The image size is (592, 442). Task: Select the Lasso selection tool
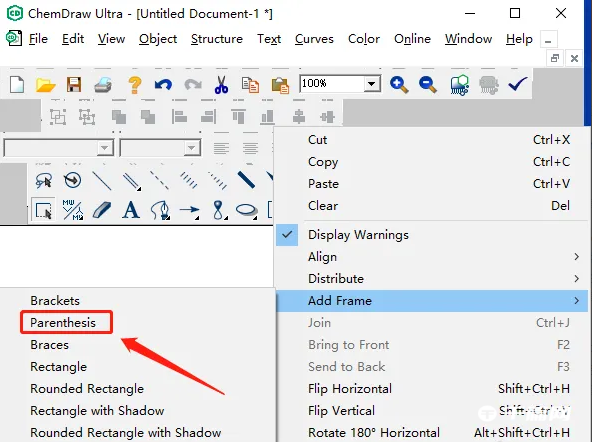(x=43, y=180)
